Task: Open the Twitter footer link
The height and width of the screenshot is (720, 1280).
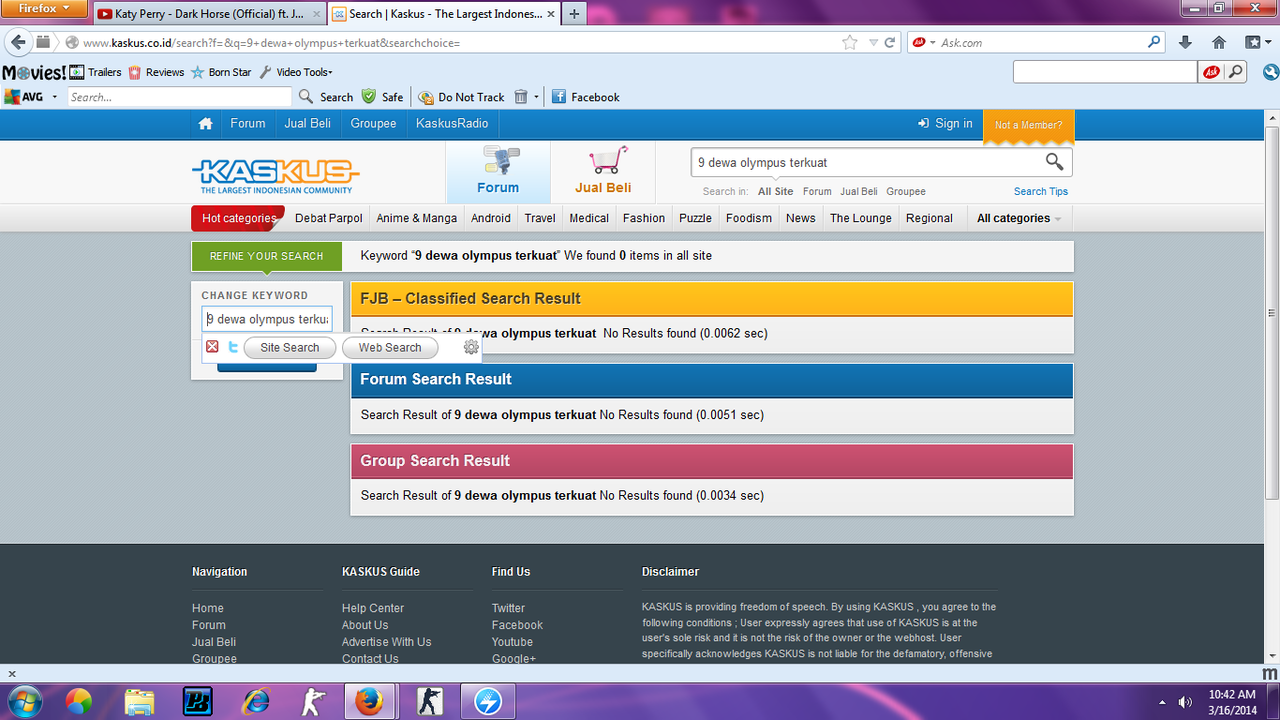Action: [508, 608]
